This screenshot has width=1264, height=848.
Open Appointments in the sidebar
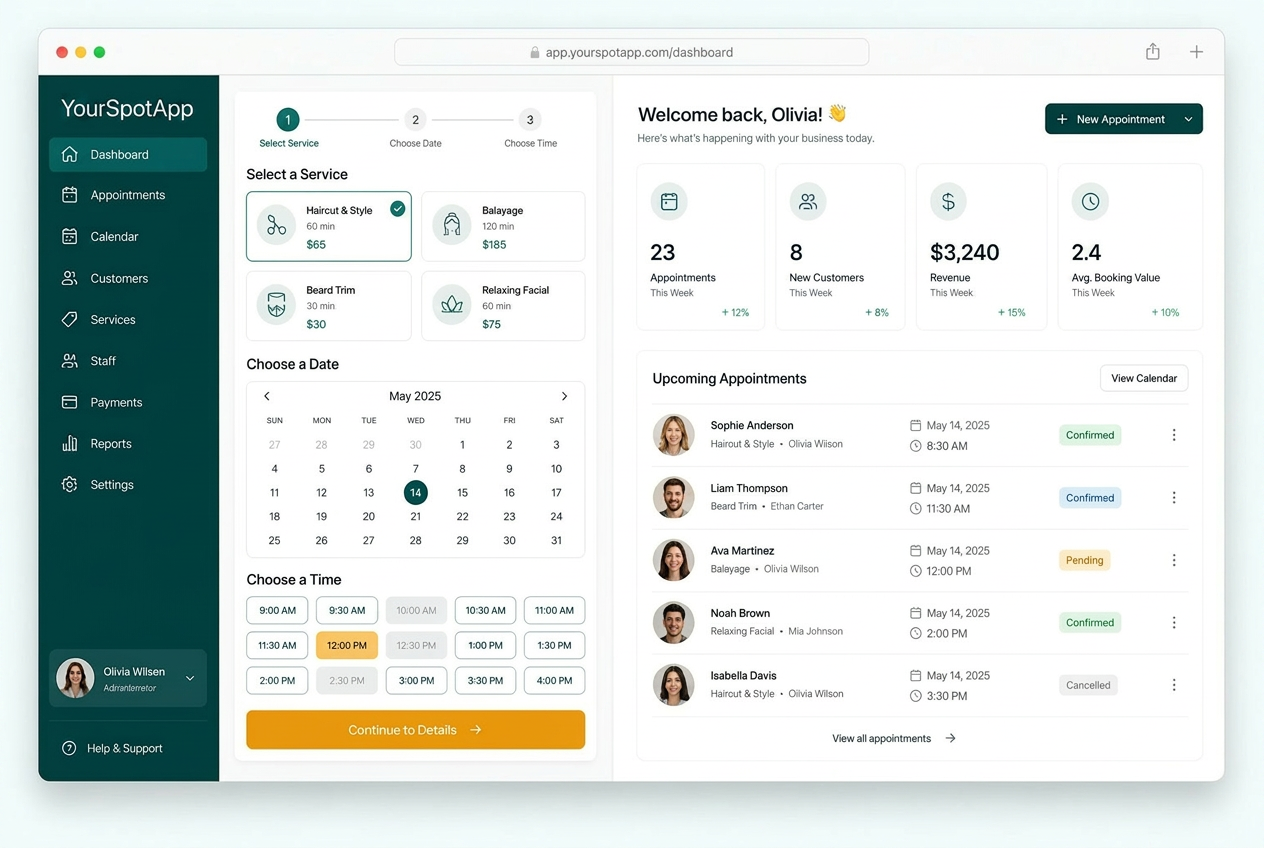[128, 195]
